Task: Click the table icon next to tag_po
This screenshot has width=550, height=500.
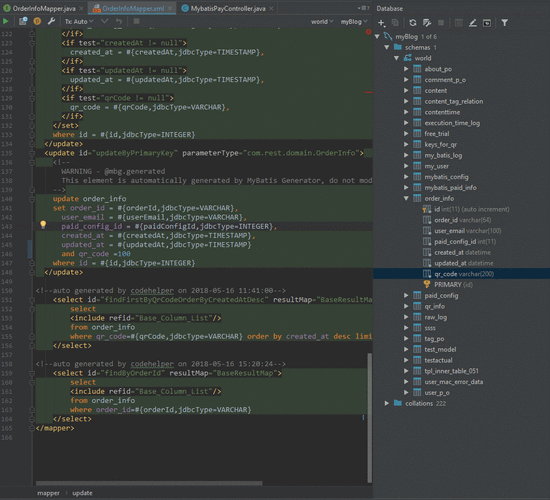Action: (x=417, y=339)
